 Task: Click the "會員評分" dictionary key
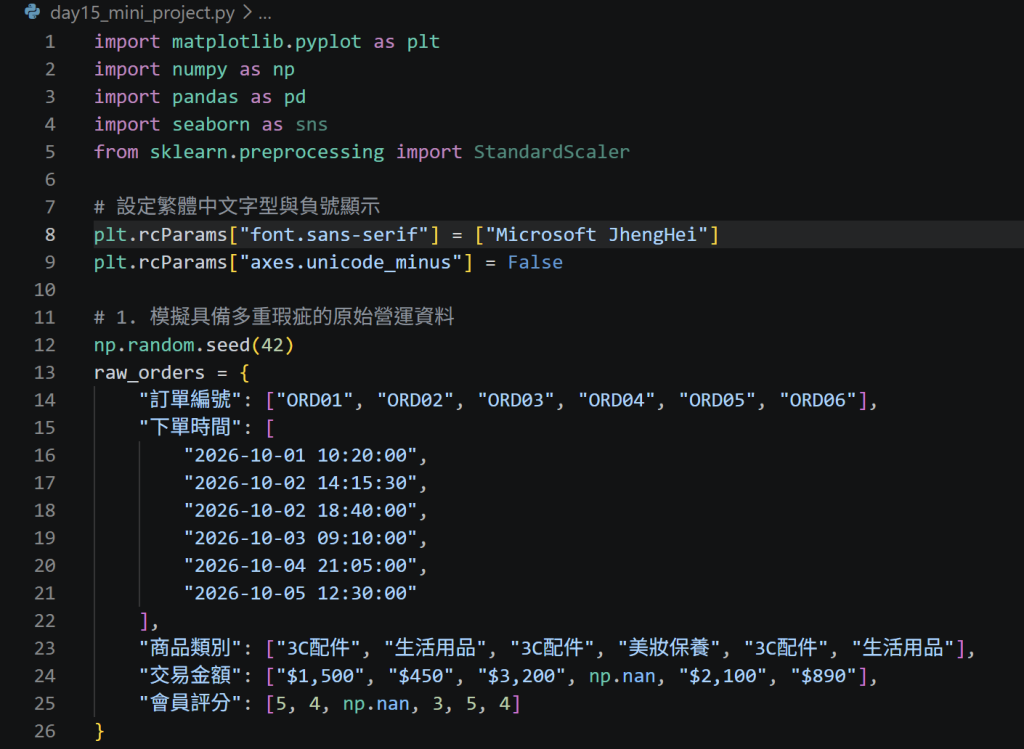[x=191, y=703]
